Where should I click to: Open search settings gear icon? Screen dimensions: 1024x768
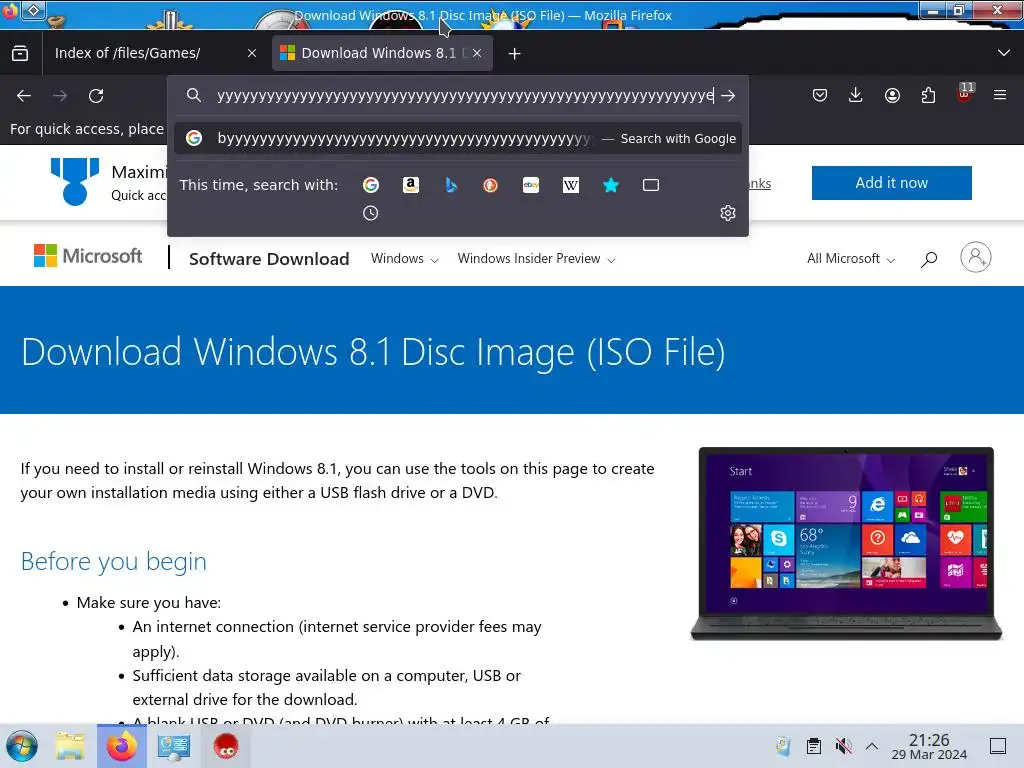[x=728, y=213]
